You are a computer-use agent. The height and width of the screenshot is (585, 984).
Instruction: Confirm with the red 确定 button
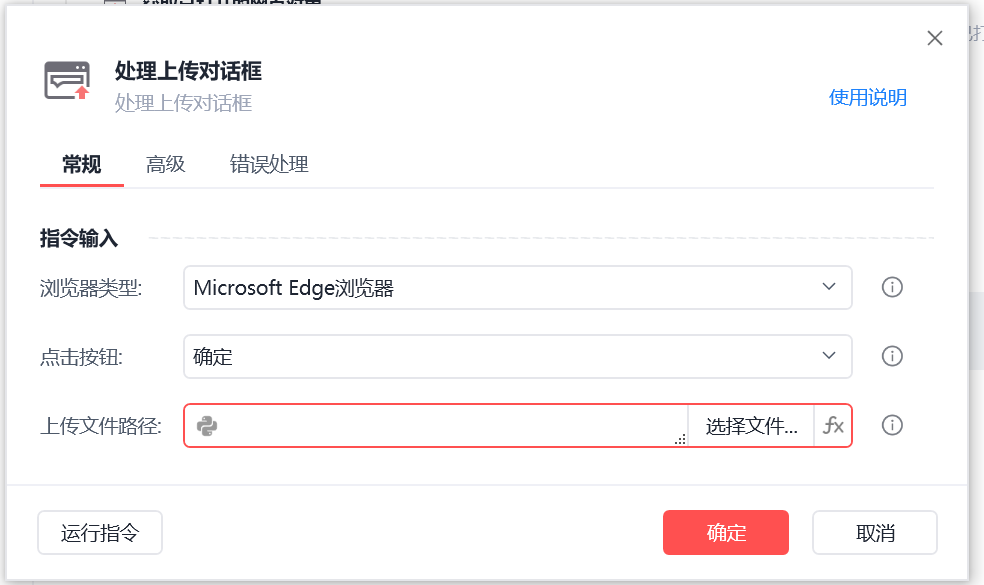[725, 533]
